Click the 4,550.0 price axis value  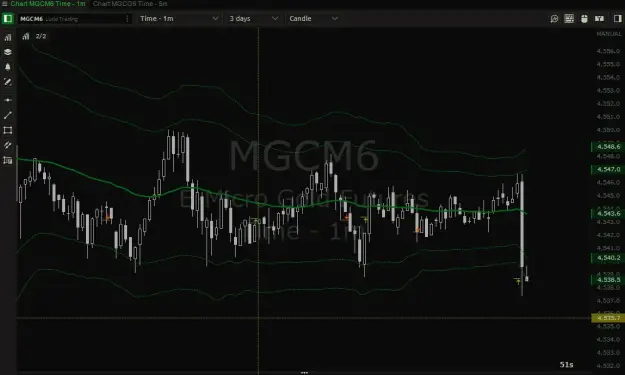point(609,130)
